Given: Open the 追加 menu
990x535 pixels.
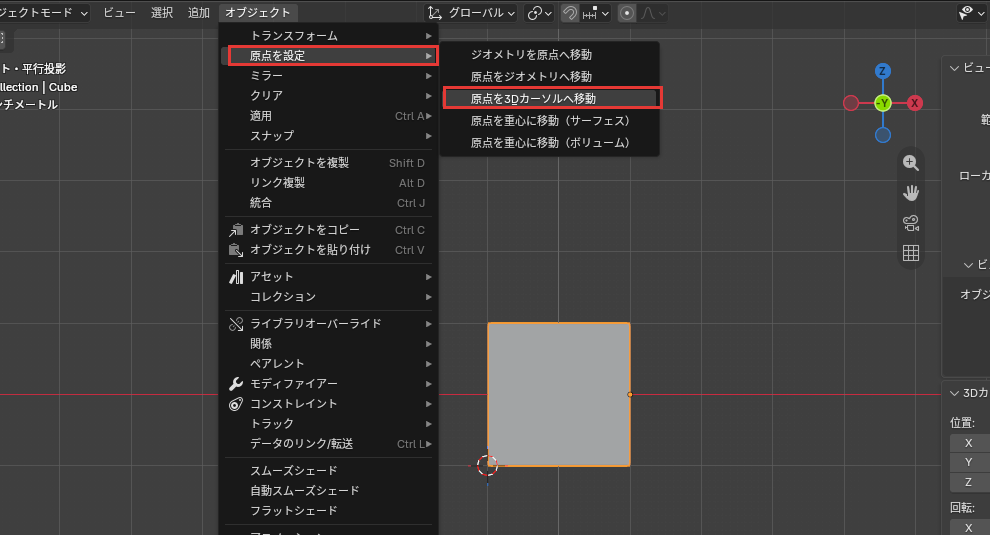Looking at the screenshot, I should [199, 13].
